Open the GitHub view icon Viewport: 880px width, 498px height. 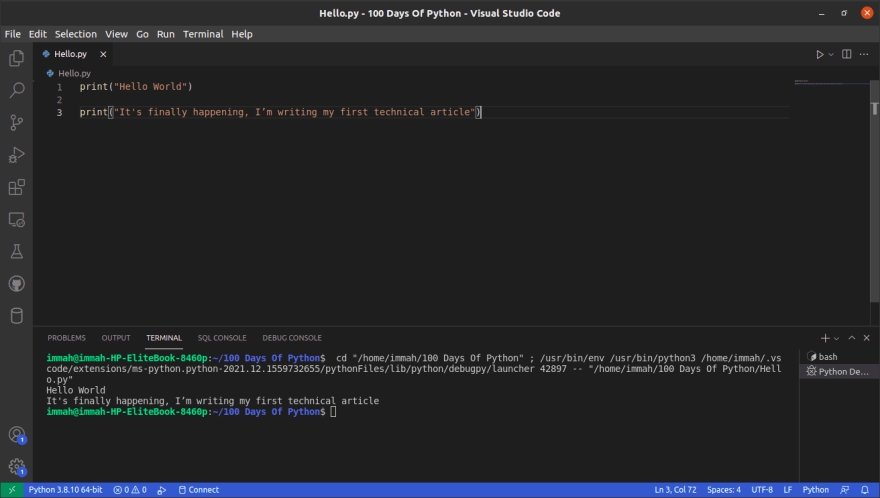click(x=17, y=284)
